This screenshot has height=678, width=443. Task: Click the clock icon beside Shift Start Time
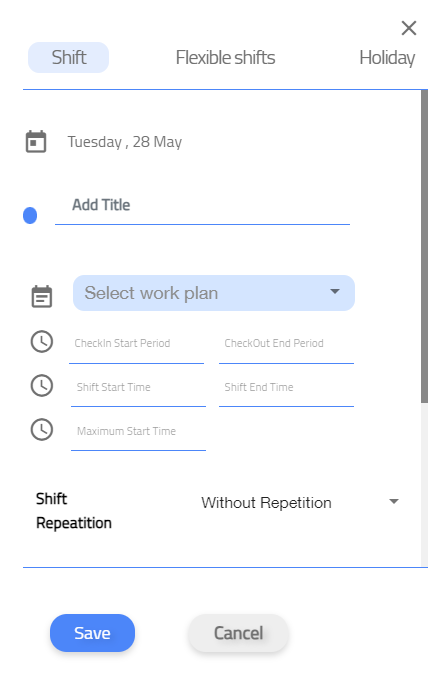(x=42, y=385)
